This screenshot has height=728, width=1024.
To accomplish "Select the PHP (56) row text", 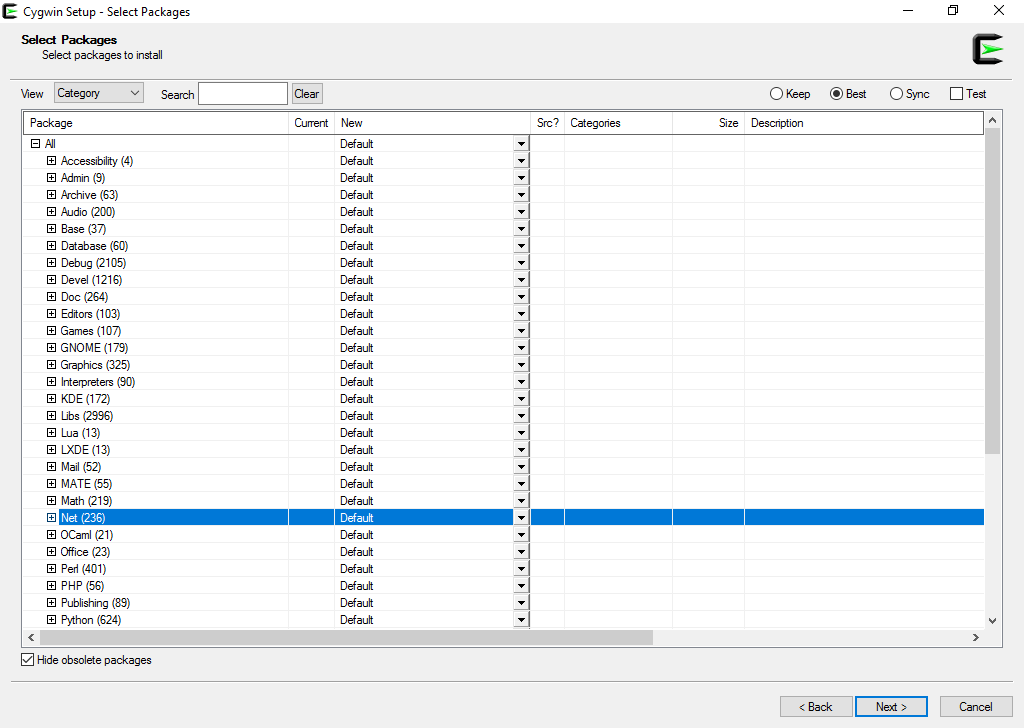I will pos(82,586).
